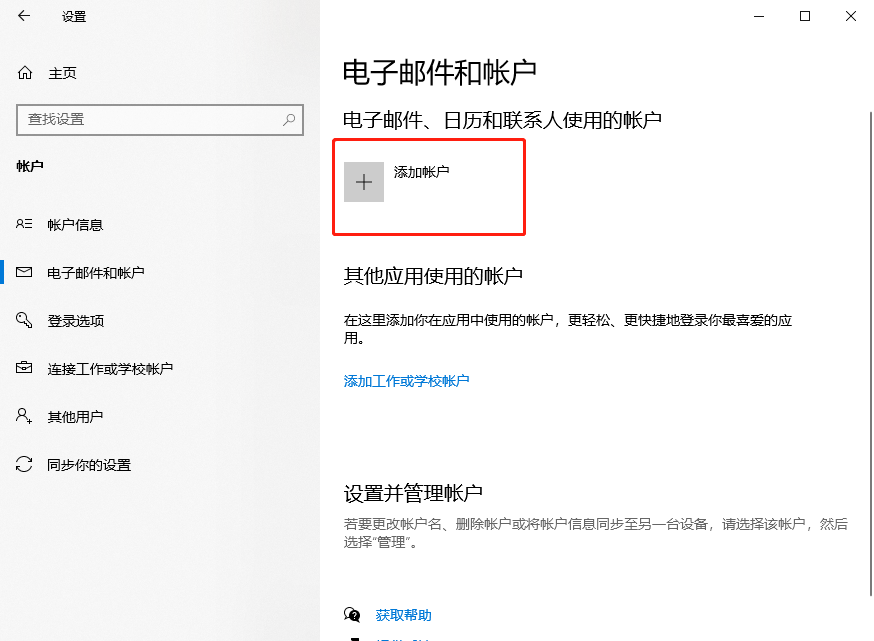The image size is (874, 641).
Task: Click the magnifier icon in the search box
Action: (x=289, y=120)
